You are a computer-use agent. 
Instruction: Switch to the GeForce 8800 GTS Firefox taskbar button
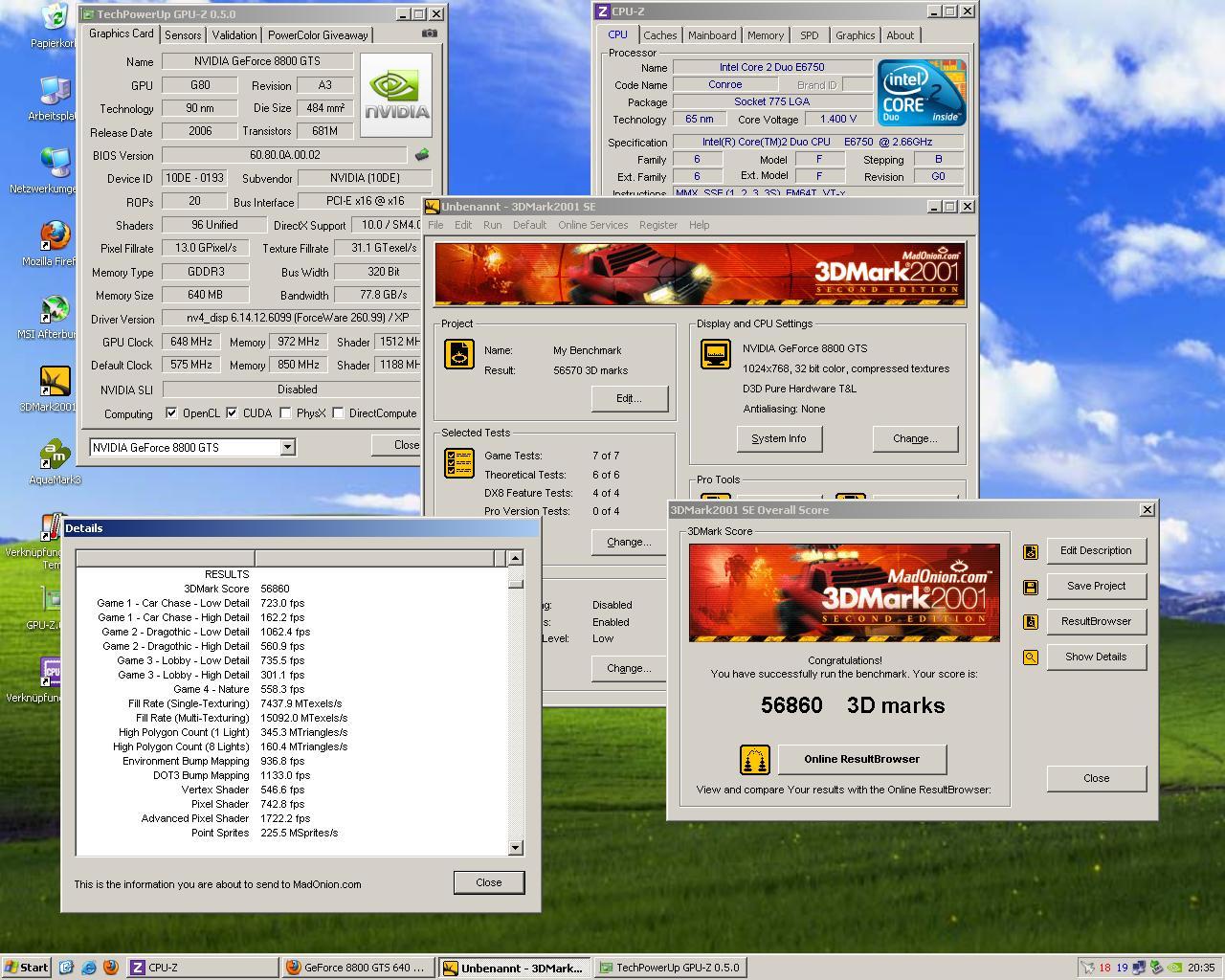[359, 968]
